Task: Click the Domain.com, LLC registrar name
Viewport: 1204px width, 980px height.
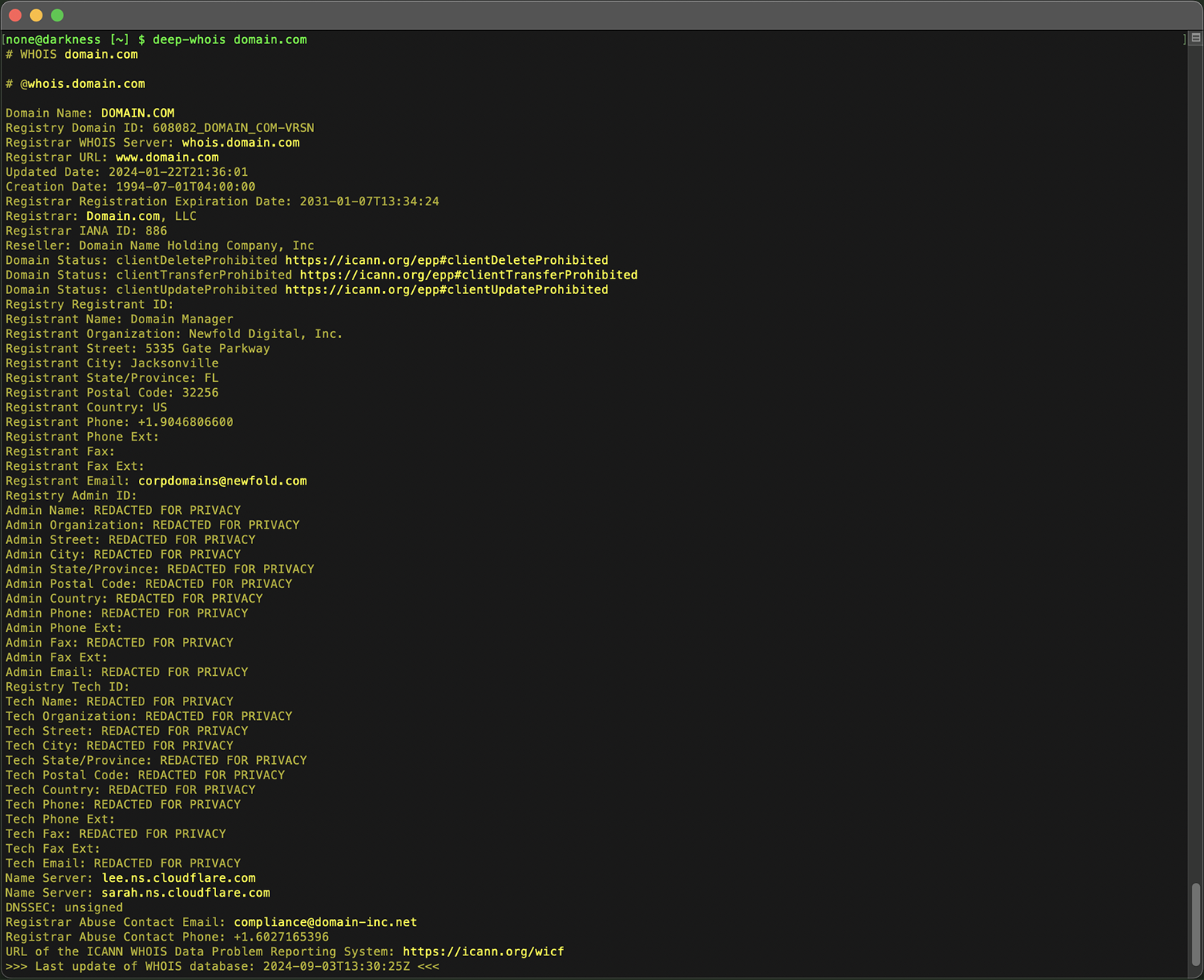Action: pos(123,216)
